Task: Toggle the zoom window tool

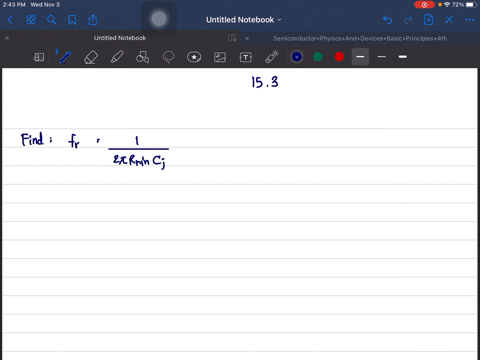Action: (x=39, y=57)
